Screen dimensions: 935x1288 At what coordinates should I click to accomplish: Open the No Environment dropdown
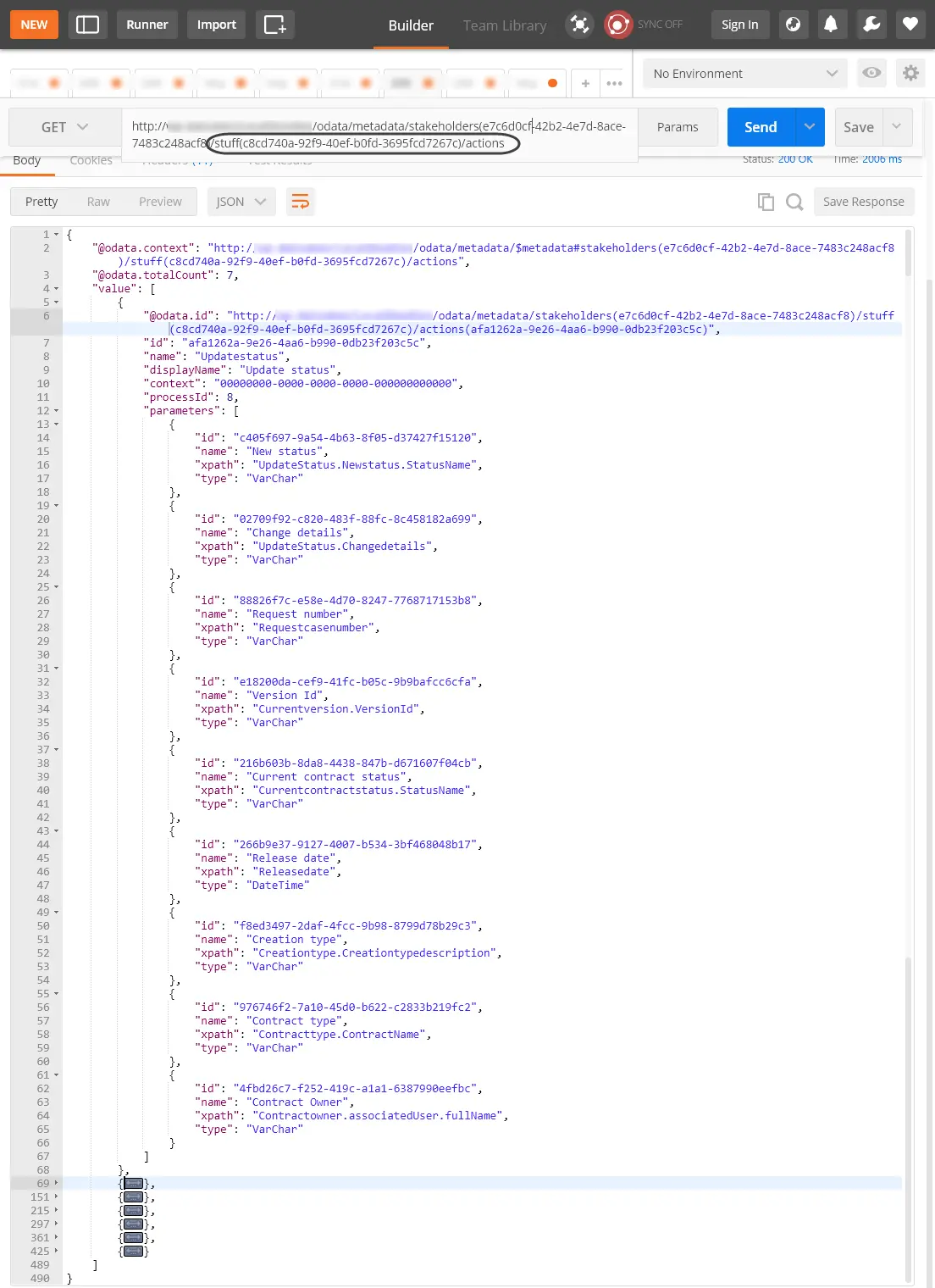tap(745, 74)
